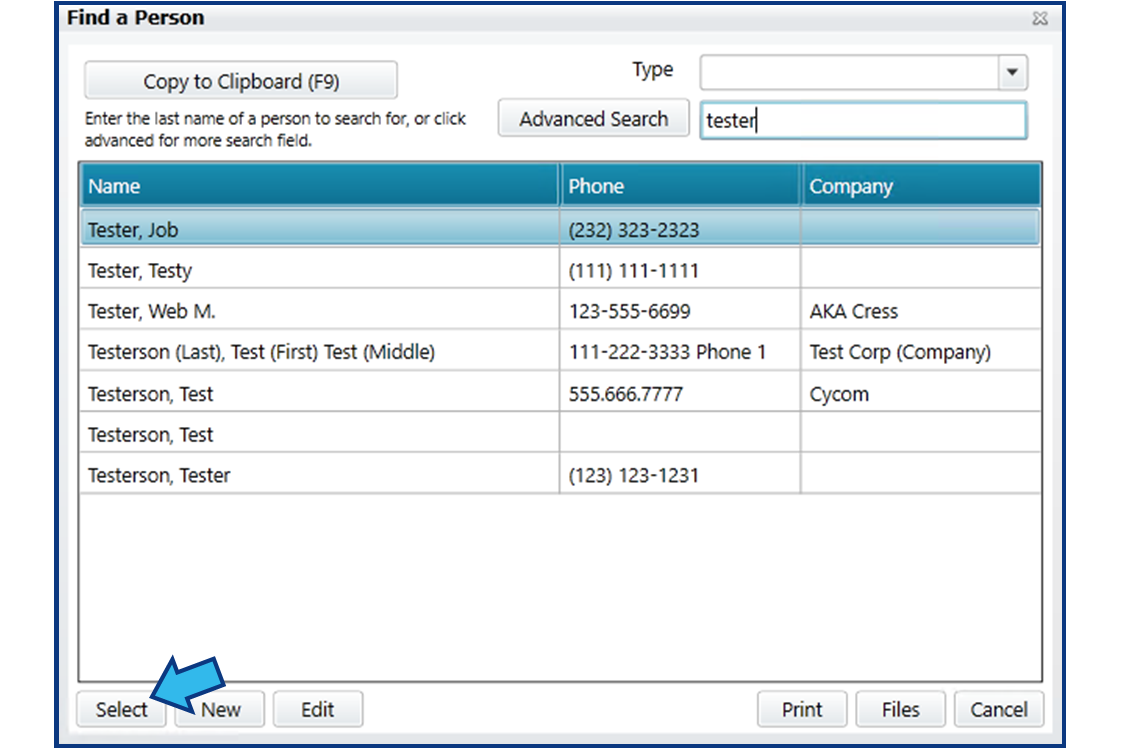Select the 'Testerson, Tester' name cell

pos(320,475)
